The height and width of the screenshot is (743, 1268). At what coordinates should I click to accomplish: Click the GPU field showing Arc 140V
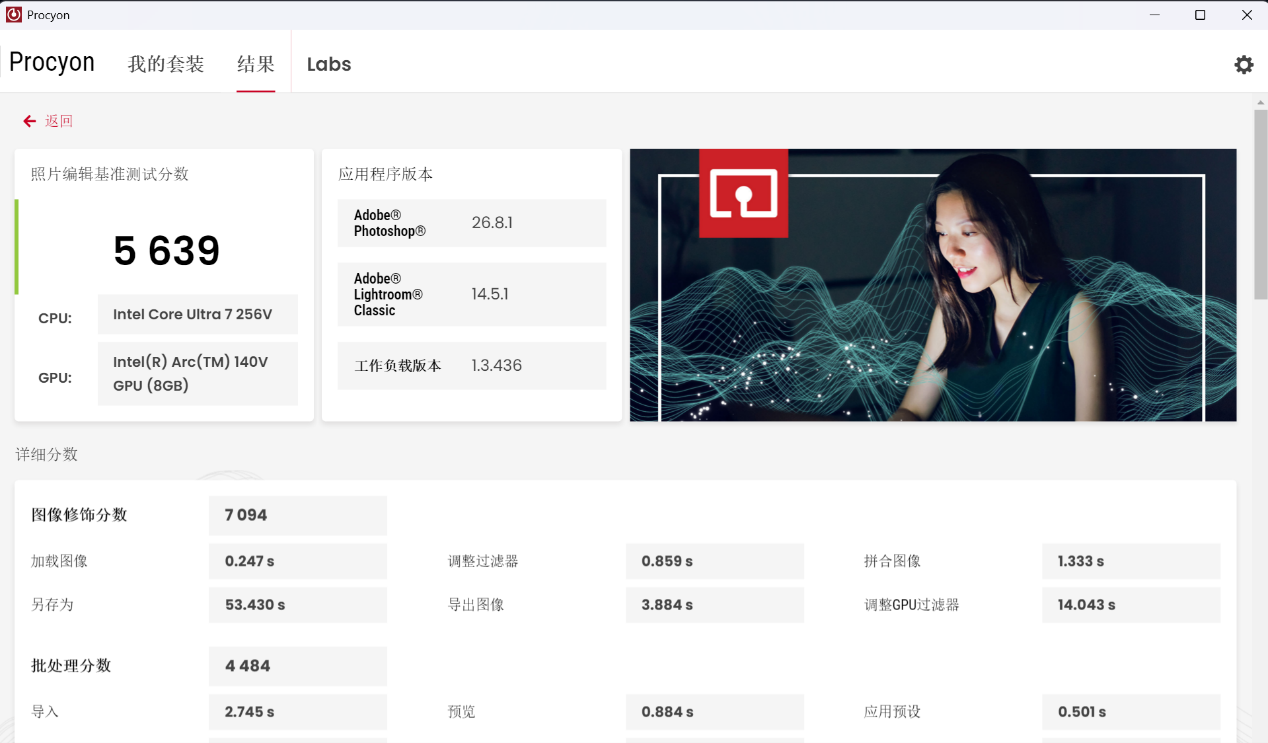[x=197, y=373]
